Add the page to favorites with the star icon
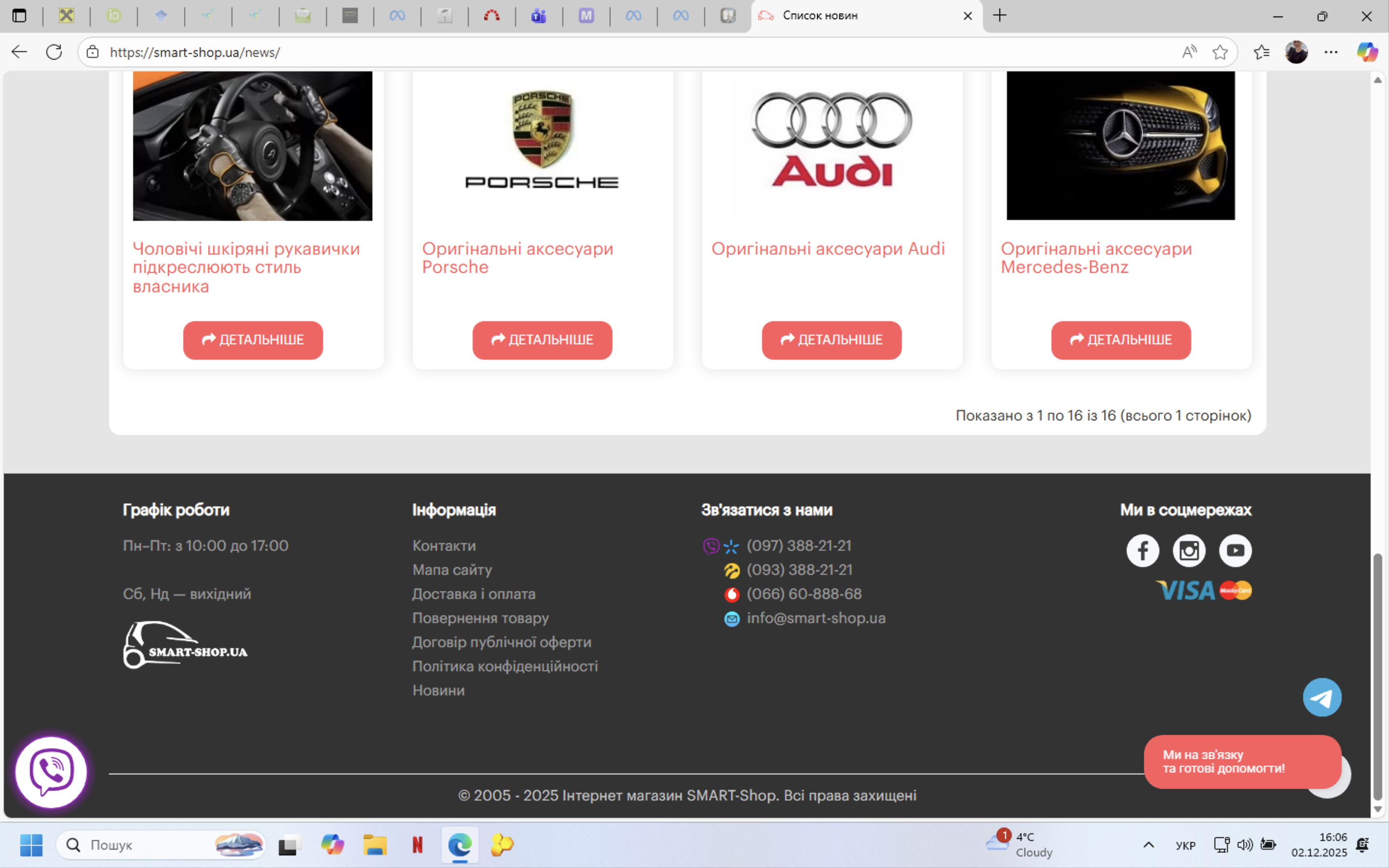The height and width of the screenshot is (868, 1389). (1220, 52)
